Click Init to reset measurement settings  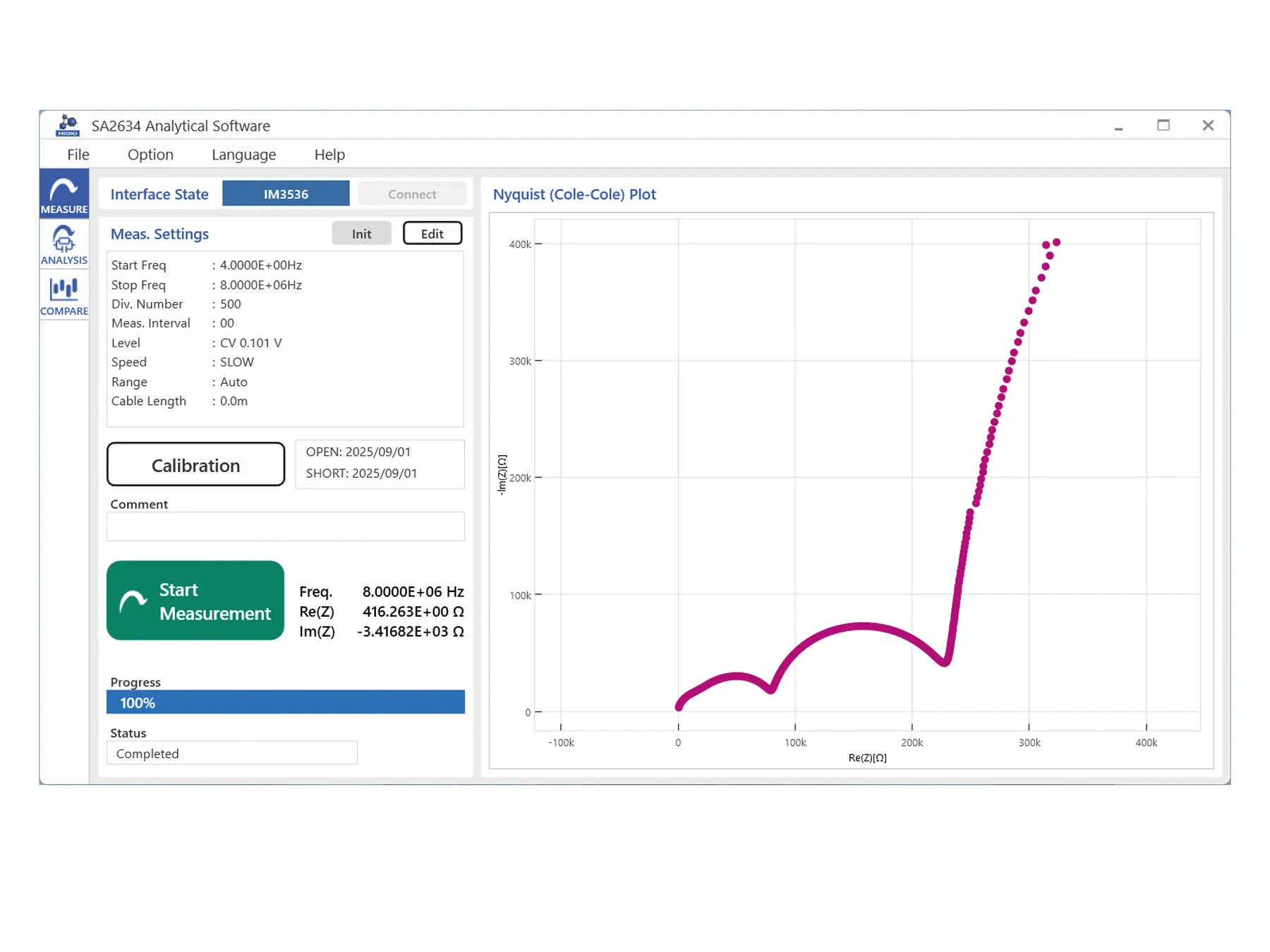click(361, 233)
